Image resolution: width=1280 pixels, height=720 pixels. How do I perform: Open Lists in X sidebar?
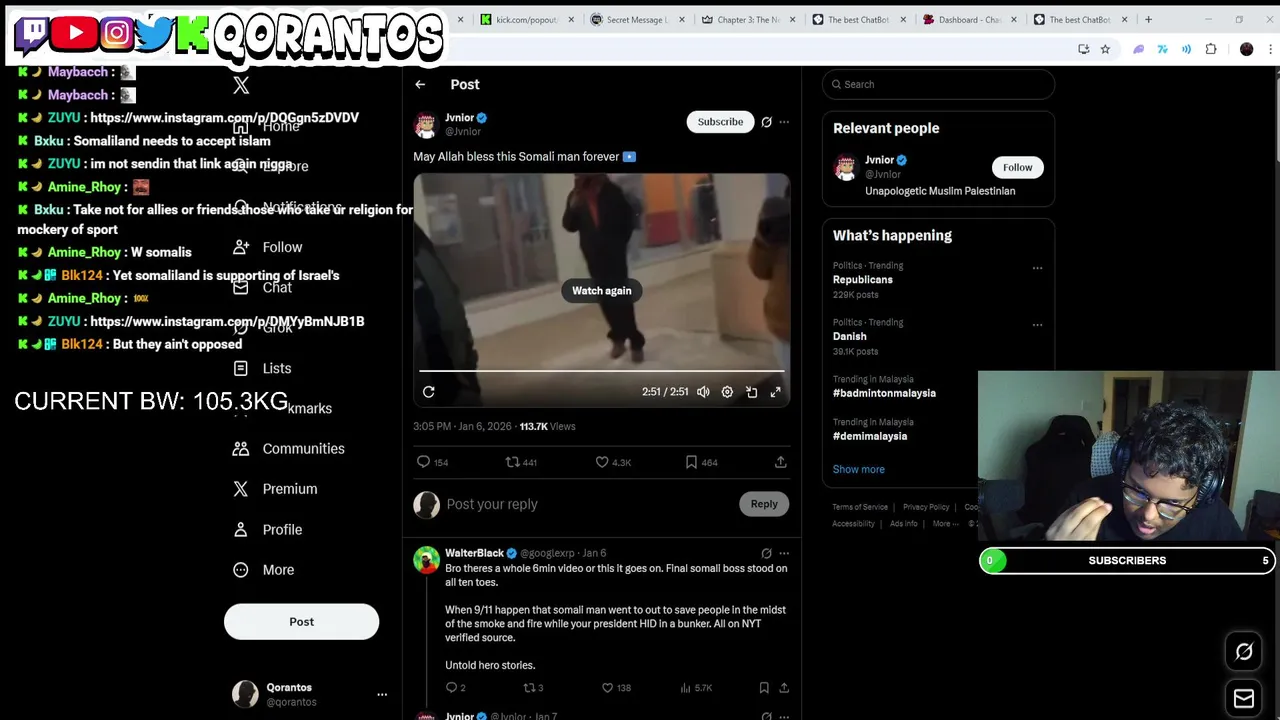[262, 368]
